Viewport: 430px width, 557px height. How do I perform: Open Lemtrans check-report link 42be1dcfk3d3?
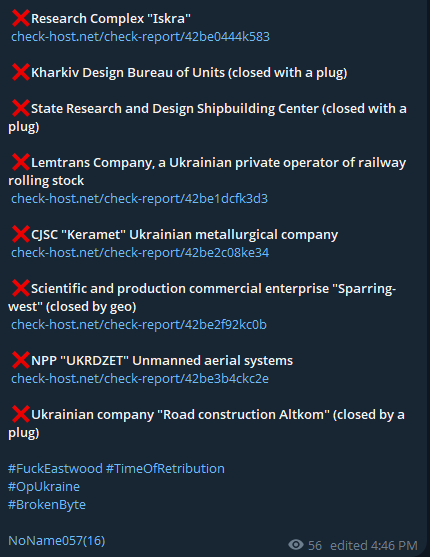[x=139, y=199]
